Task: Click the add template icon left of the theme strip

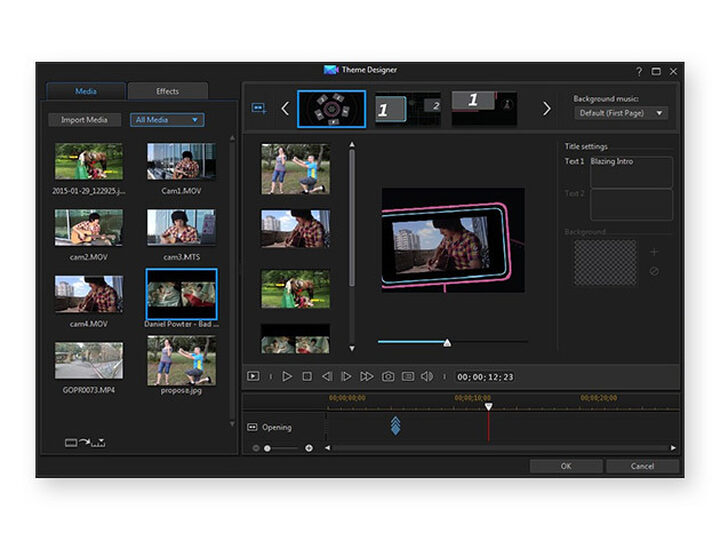Action: pyautogui.click(x=259, y=108)
